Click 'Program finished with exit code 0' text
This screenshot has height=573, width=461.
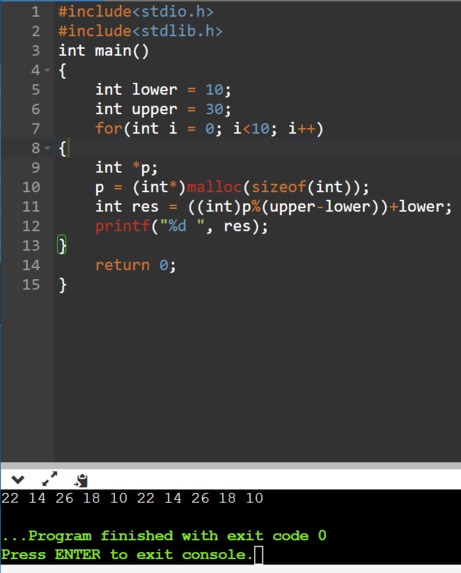point(177,536)
